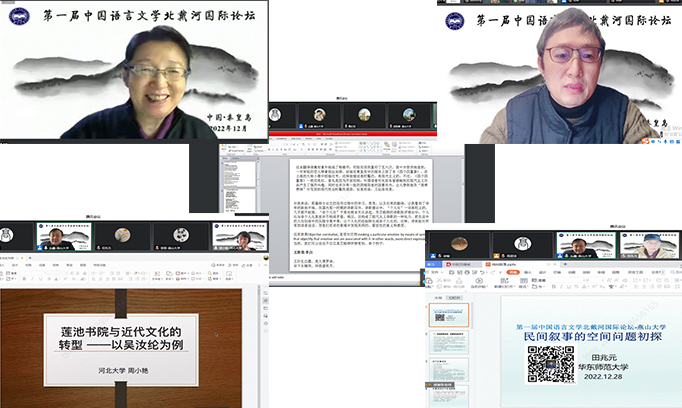Screen dimensions: 682x408
Task: Click the slideshow play icon in the bottom-right WPS toolbar
Action: click(x=479, y=281)
